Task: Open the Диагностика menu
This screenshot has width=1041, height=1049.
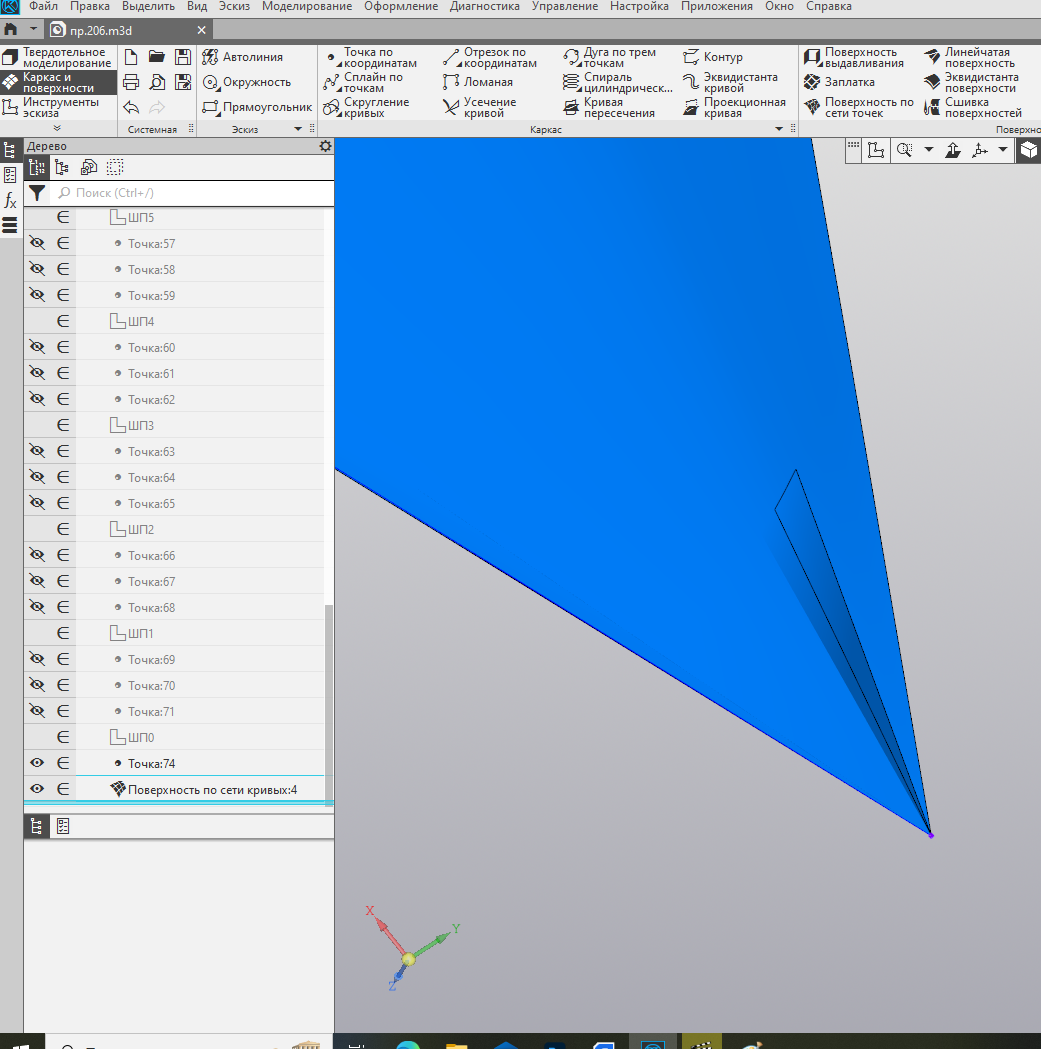Action: [484, 7]
